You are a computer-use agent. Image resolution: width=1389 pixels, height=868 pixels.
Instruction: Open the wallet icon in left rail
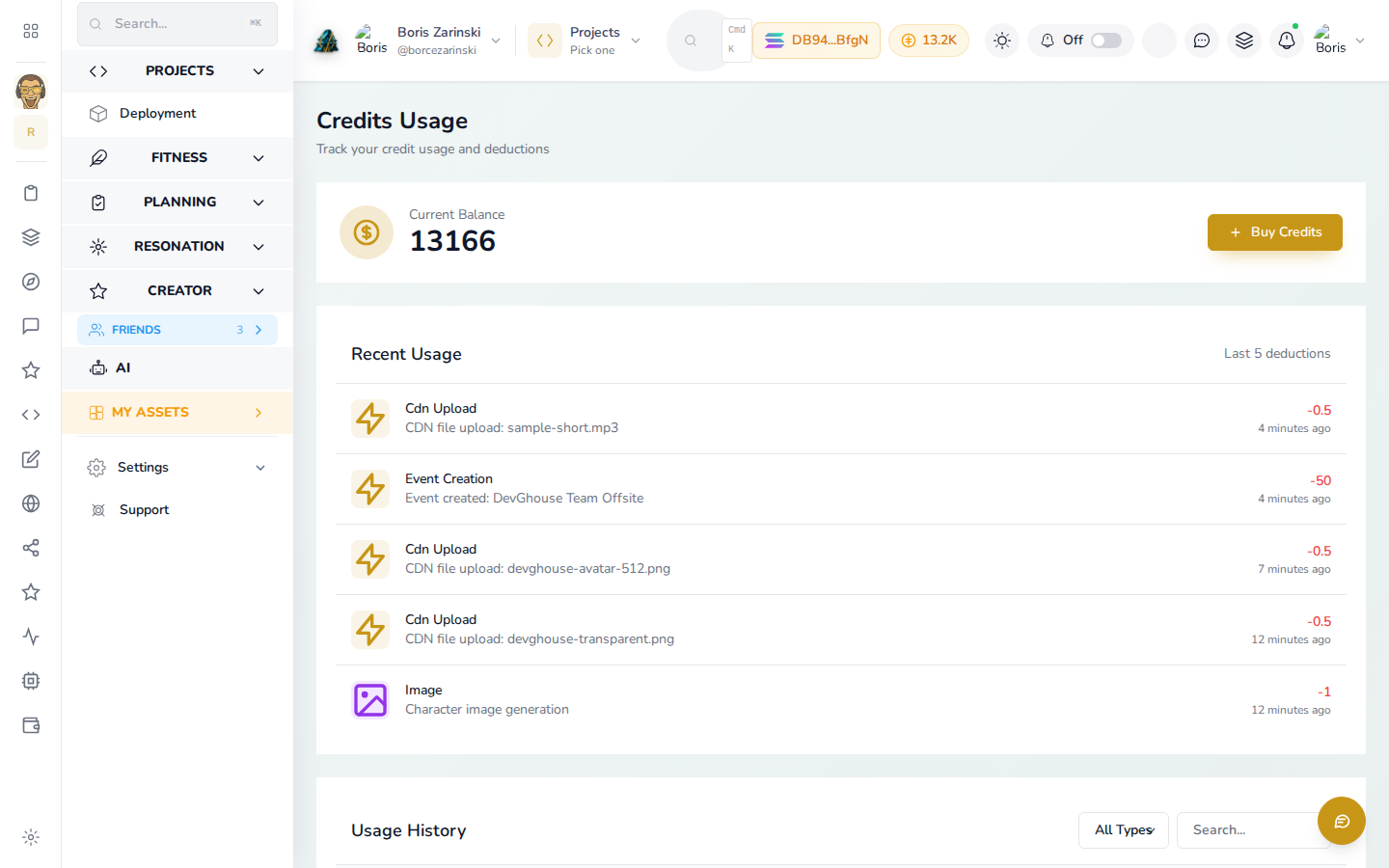[31, 725]
